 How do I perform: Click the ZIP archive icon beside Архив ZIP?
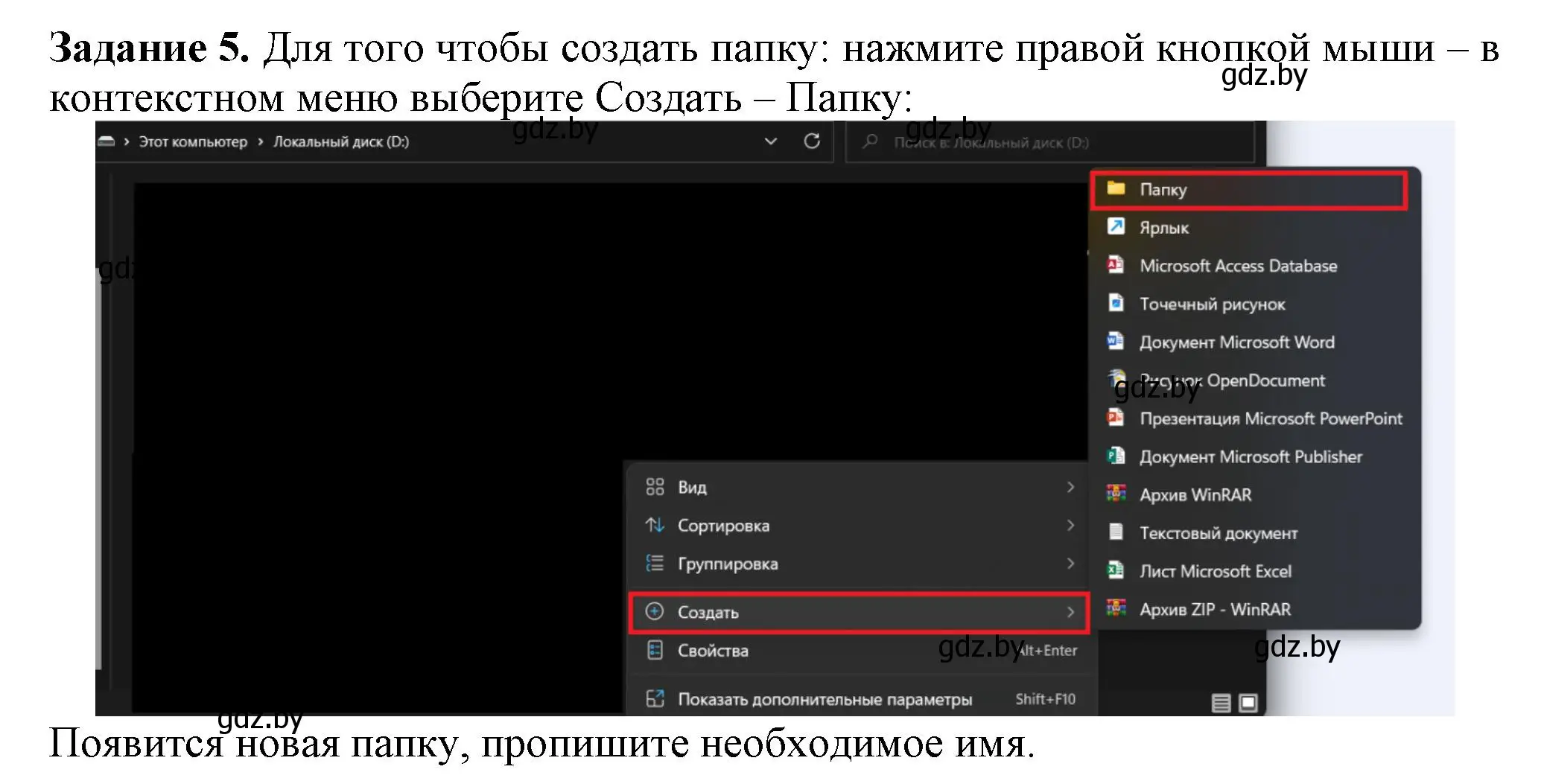[1116, 608]
